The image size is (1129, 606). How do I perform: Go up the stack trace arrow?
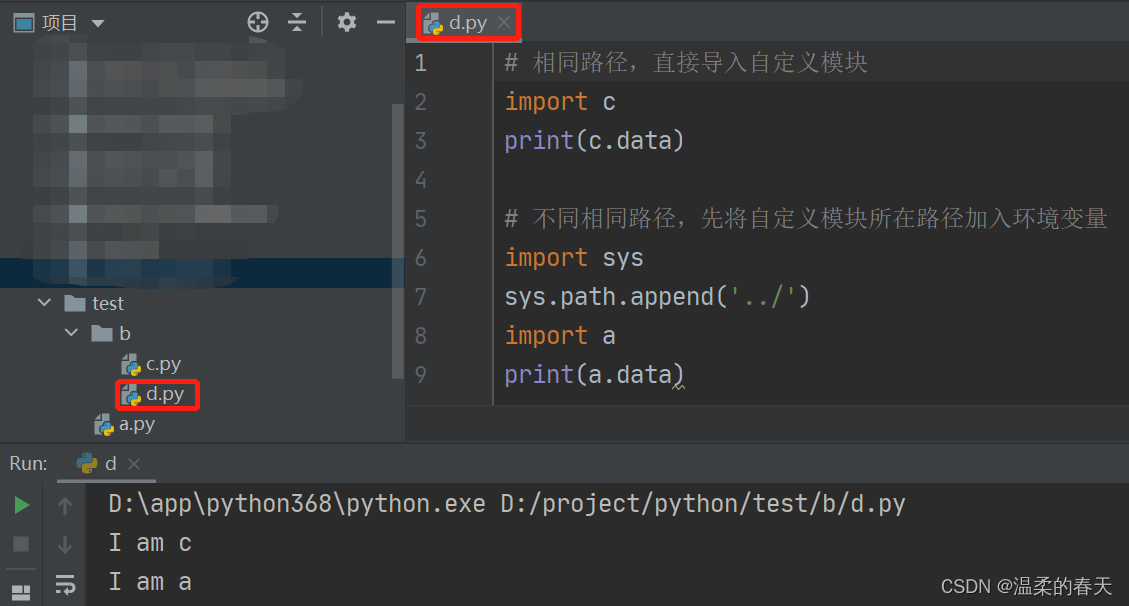65,506
